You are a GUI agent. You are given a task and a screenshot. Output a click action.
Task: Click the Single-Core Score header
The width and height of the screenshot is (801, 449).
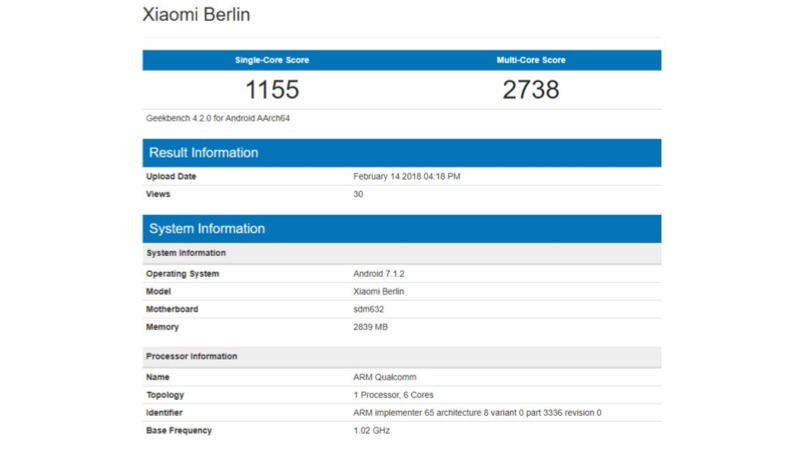click(272, 60)
